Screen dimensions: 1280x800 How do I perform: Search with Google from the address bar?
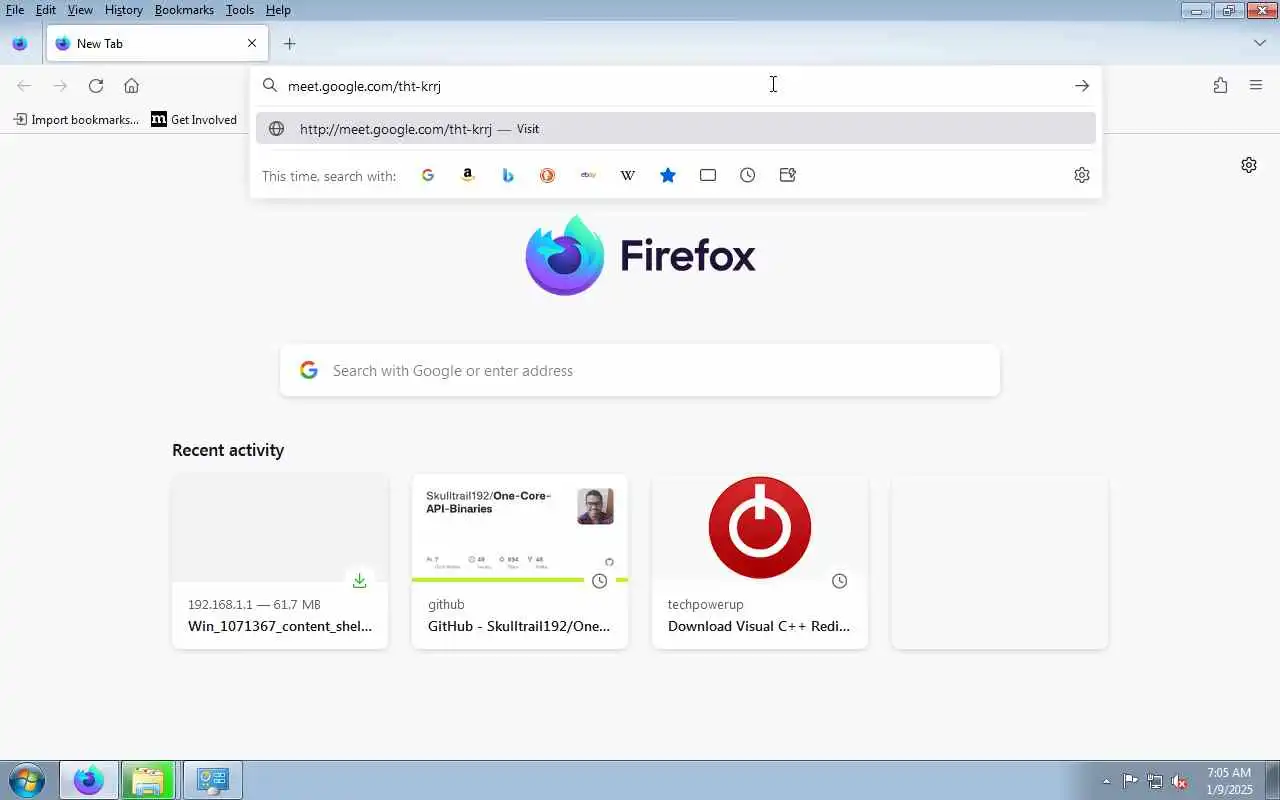tap(428, 175)
